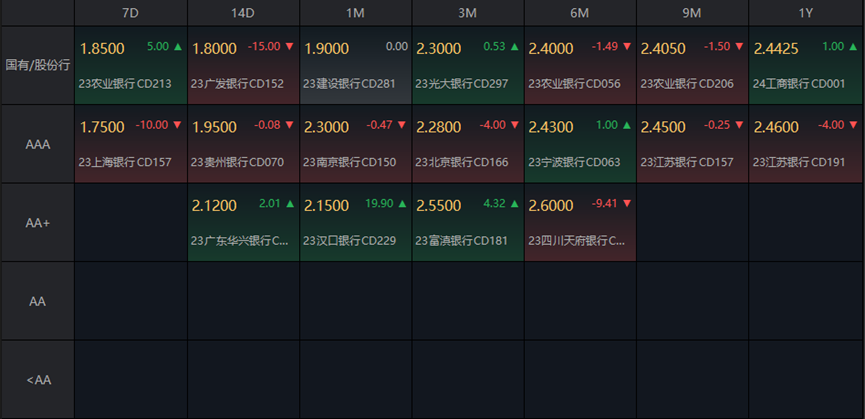
Task: Click the 1.7500 yield value
Action: coord(102,127)
